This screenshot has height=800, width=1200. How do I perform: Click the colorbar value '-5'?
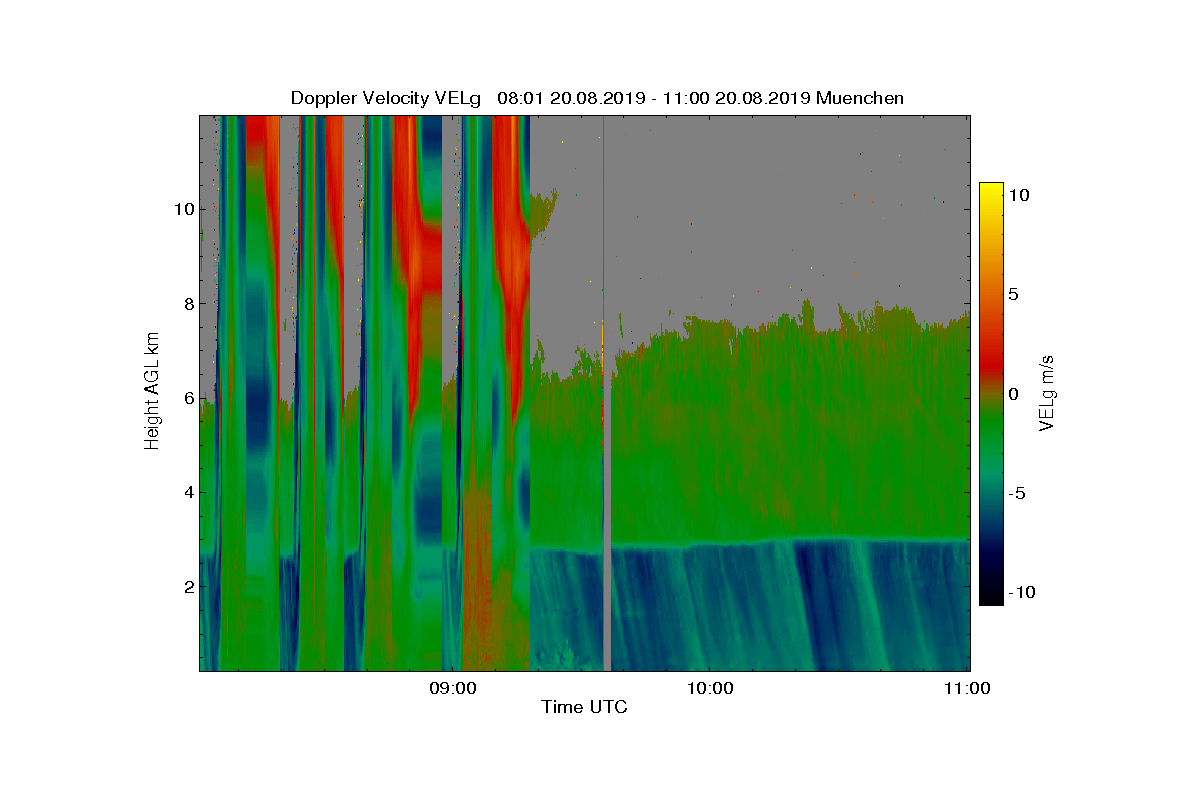point(1016,493)
